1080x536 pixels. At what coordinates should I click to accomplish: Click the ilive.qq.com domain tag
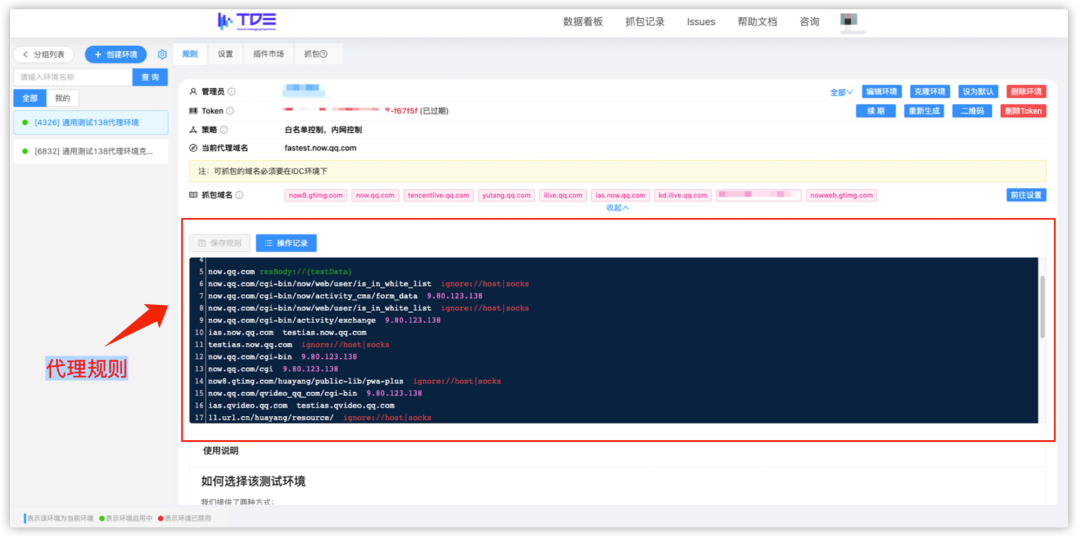point(563,195)
